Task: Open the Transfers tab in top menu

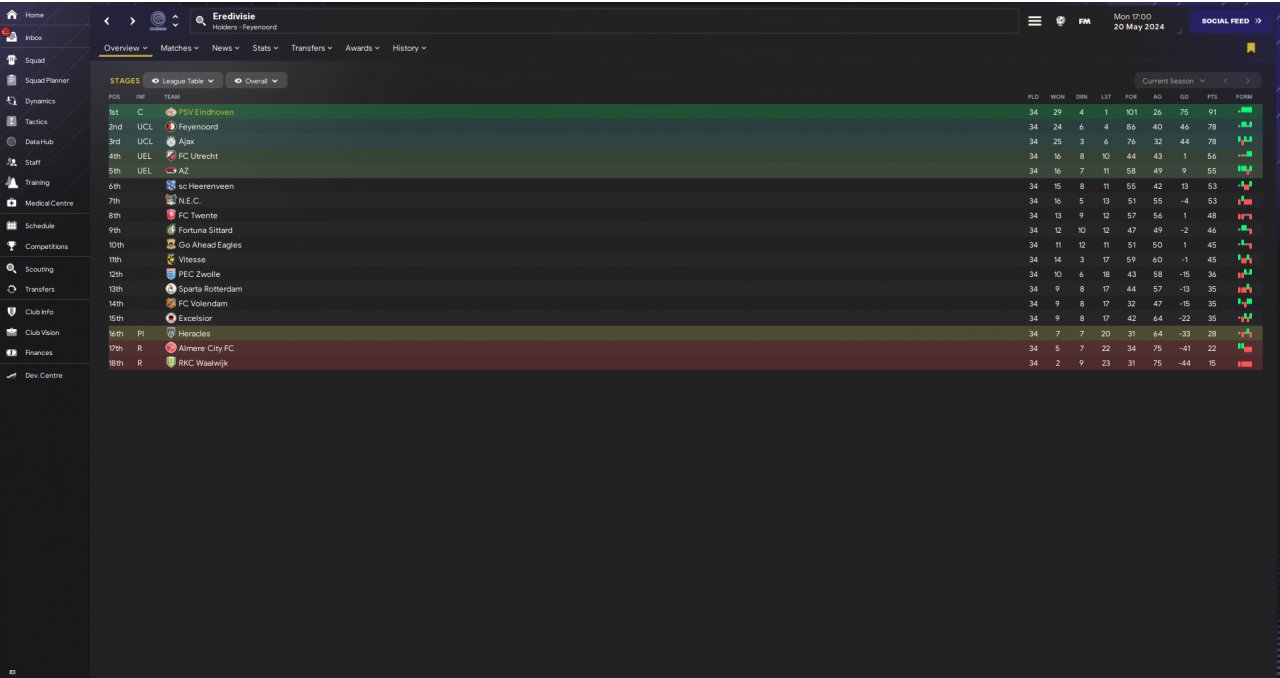Action: (x=312, y=48)
